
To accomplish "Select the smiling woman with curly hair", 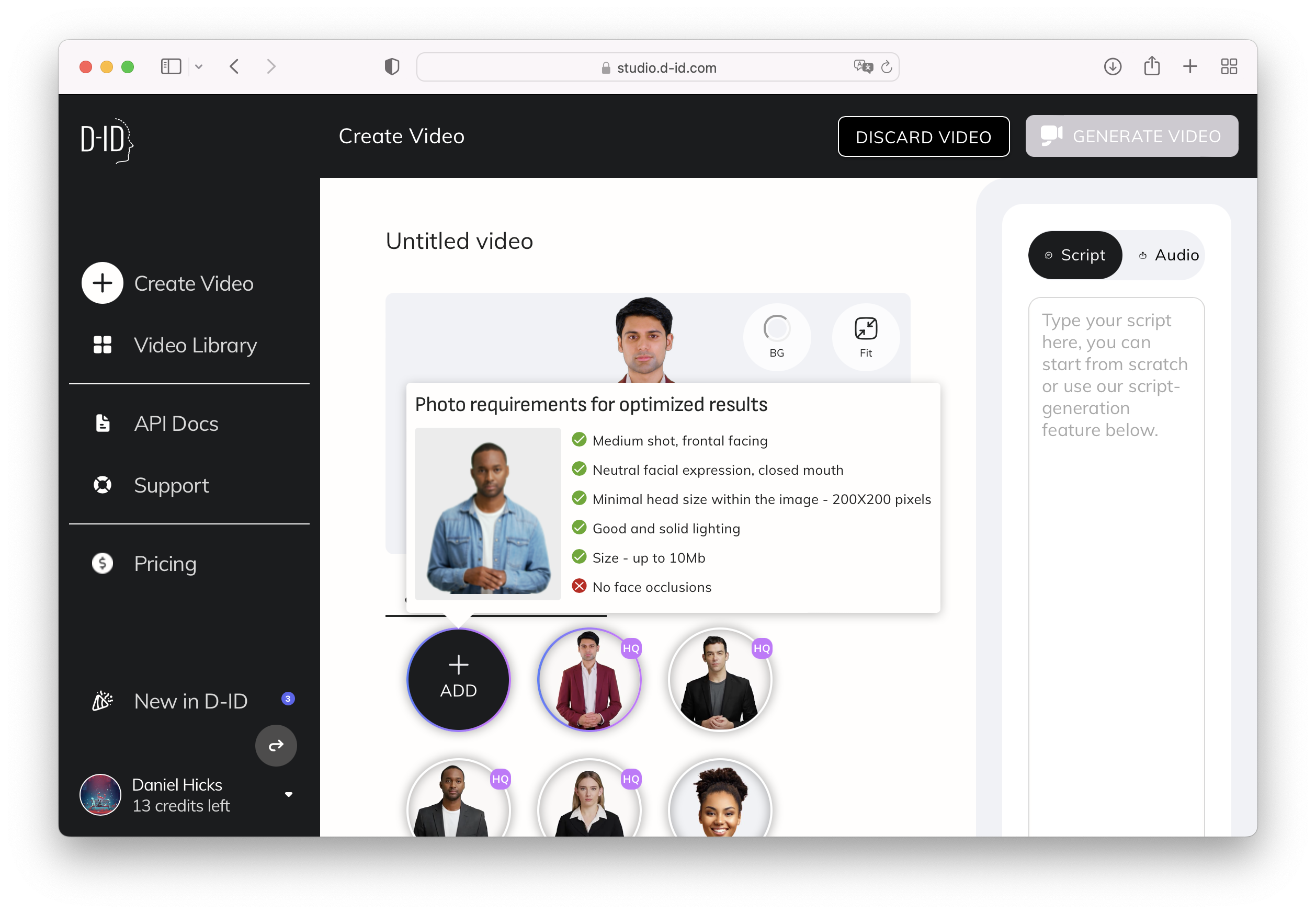I will pos(720,798).
